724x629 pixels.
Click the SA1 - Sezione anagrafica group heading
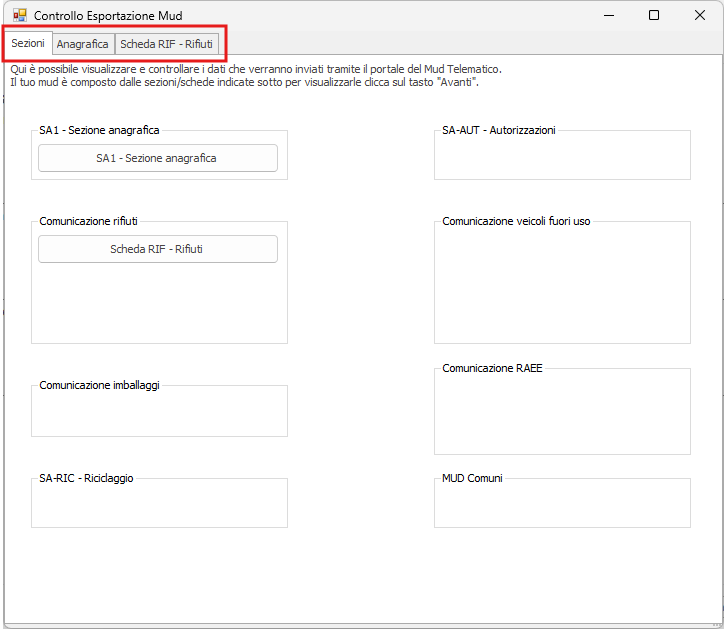pos(99,130)
